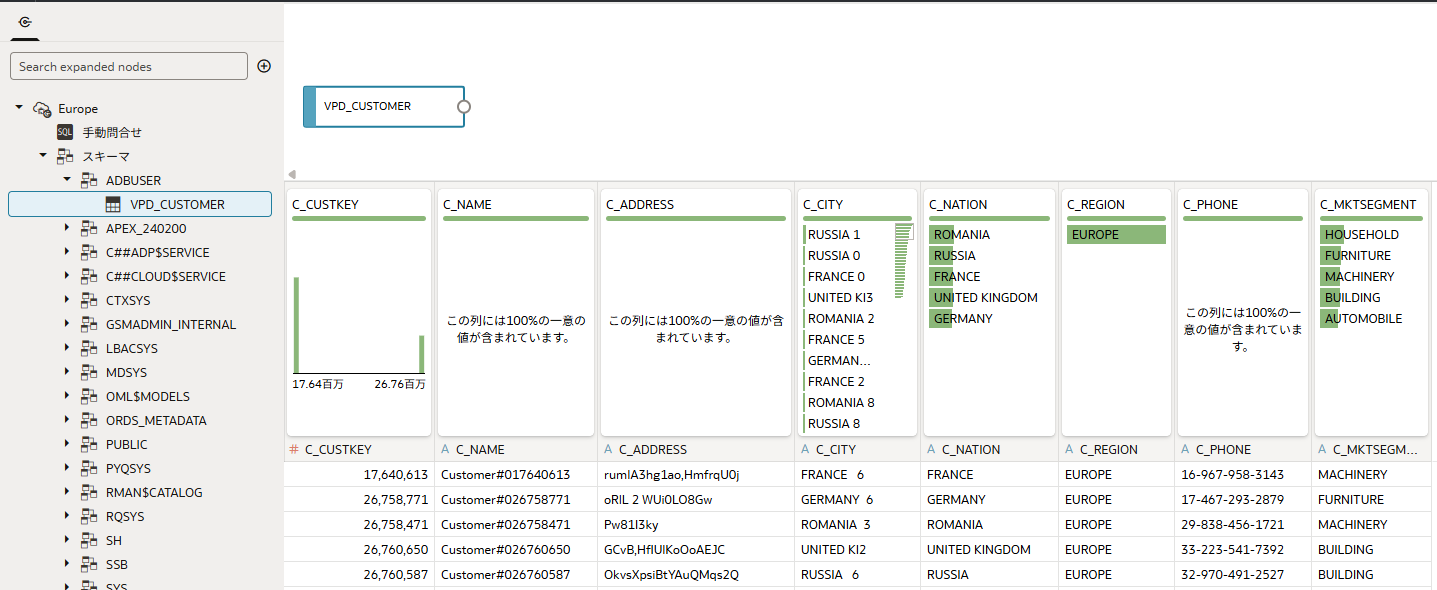Open the 手動問合せ SQL icon
Screen dimensions: 1437x590
coord(65,132)
